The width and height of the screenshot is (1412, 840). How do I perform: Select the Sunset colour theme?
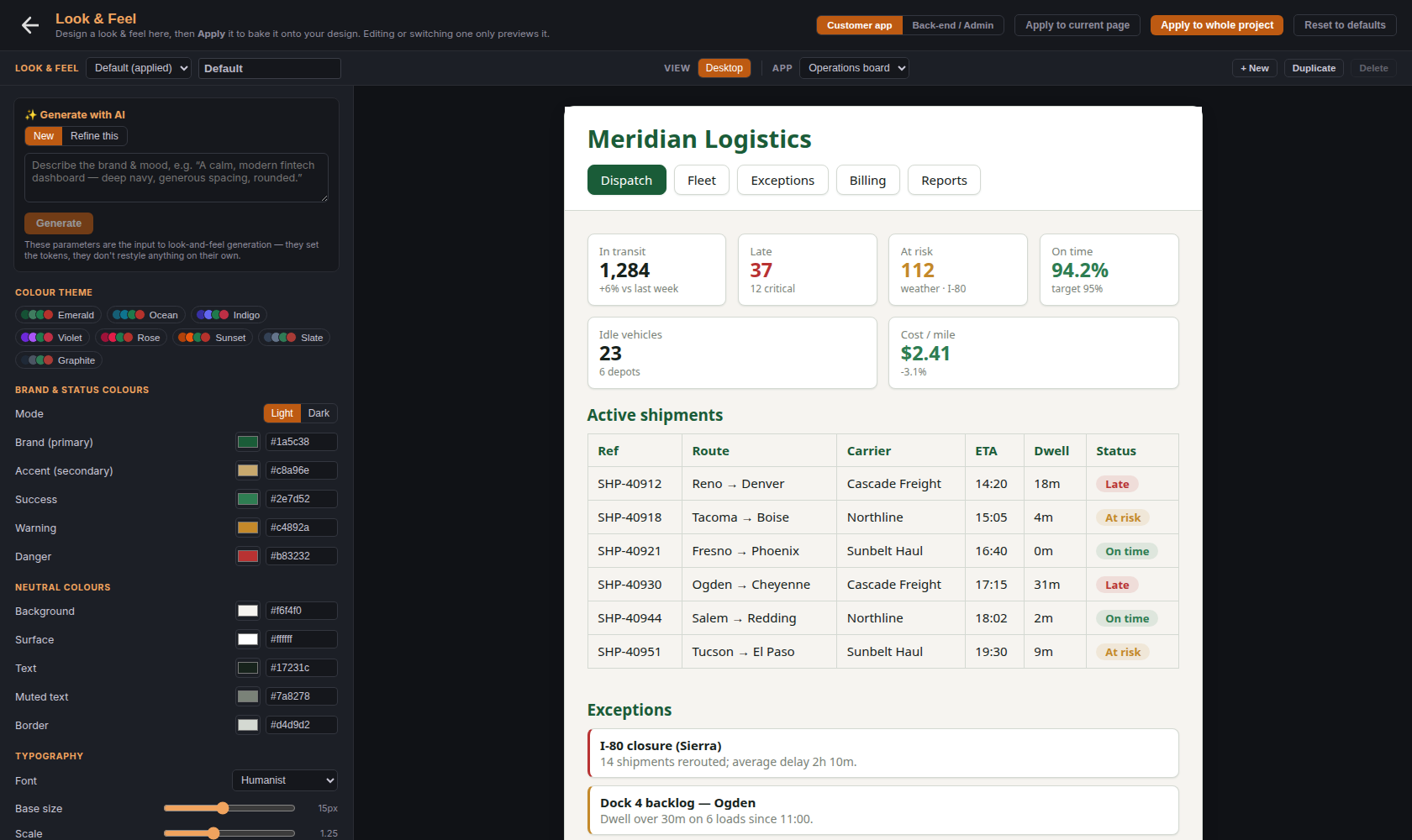coord(213,338)
